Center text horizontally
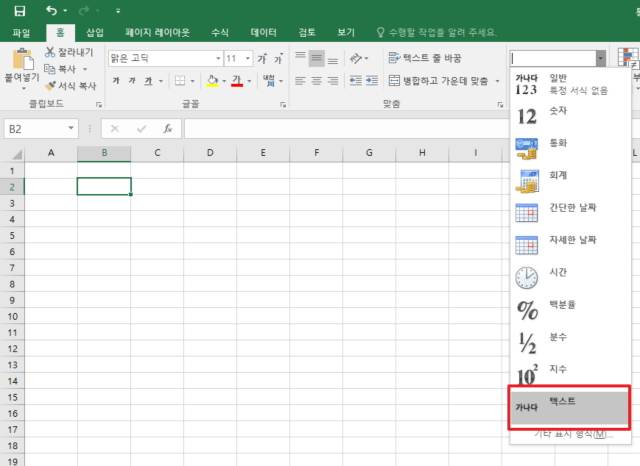Viewport: 640px width, 466px height. pos(316,81)
